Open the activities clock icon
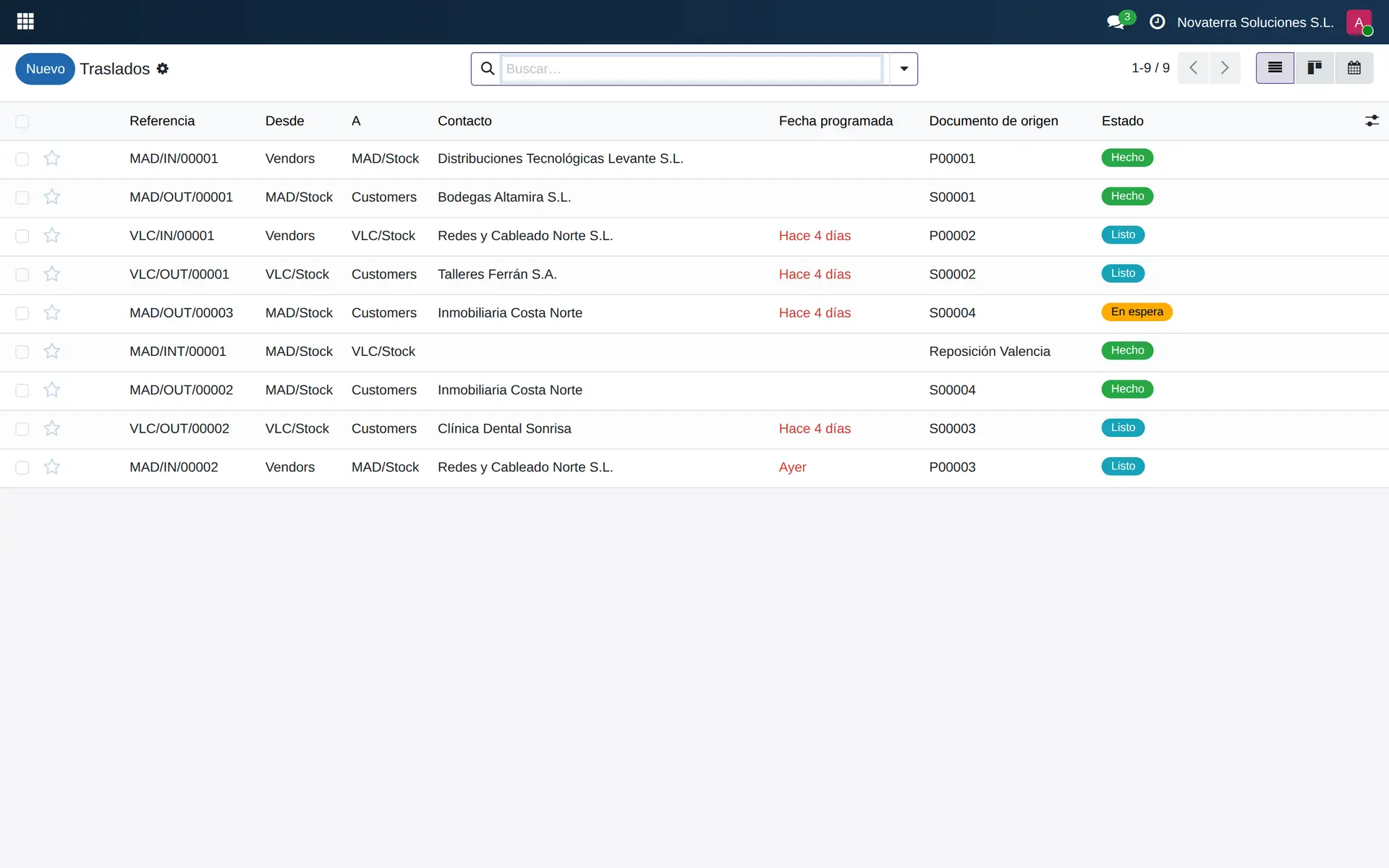The image size is (1389, 868). pyautogui.click(x=1157, y=22)
